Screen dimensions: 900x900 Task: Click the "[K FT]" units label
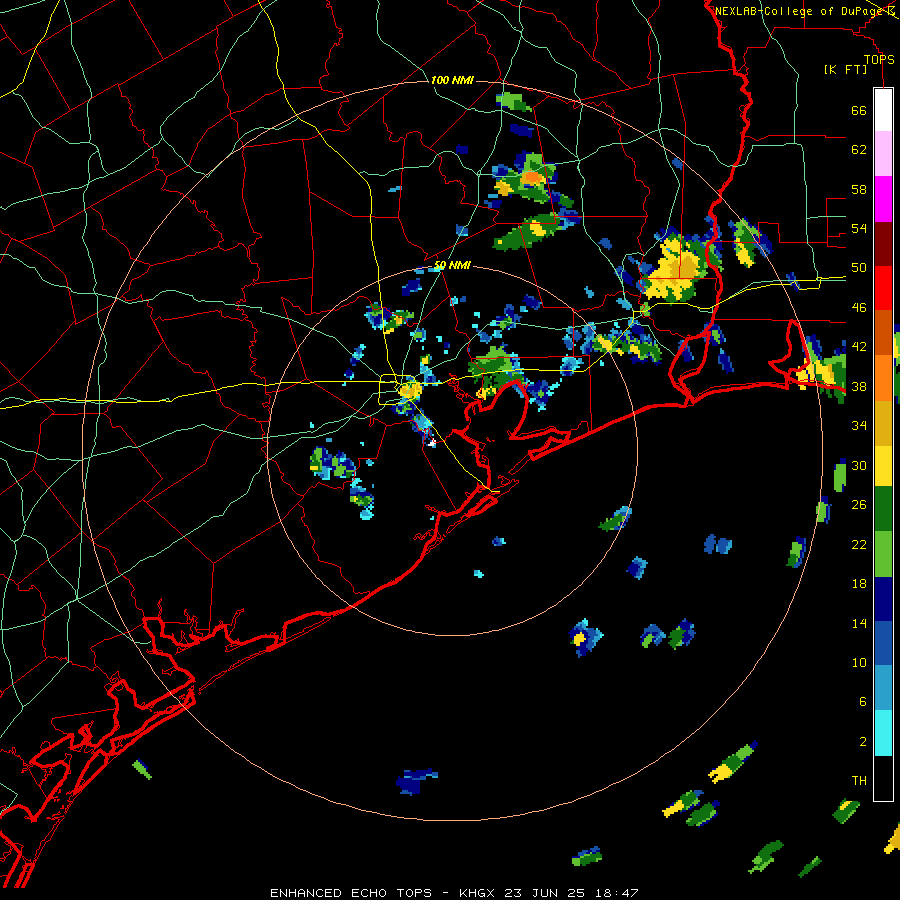[x=845, y=69]
